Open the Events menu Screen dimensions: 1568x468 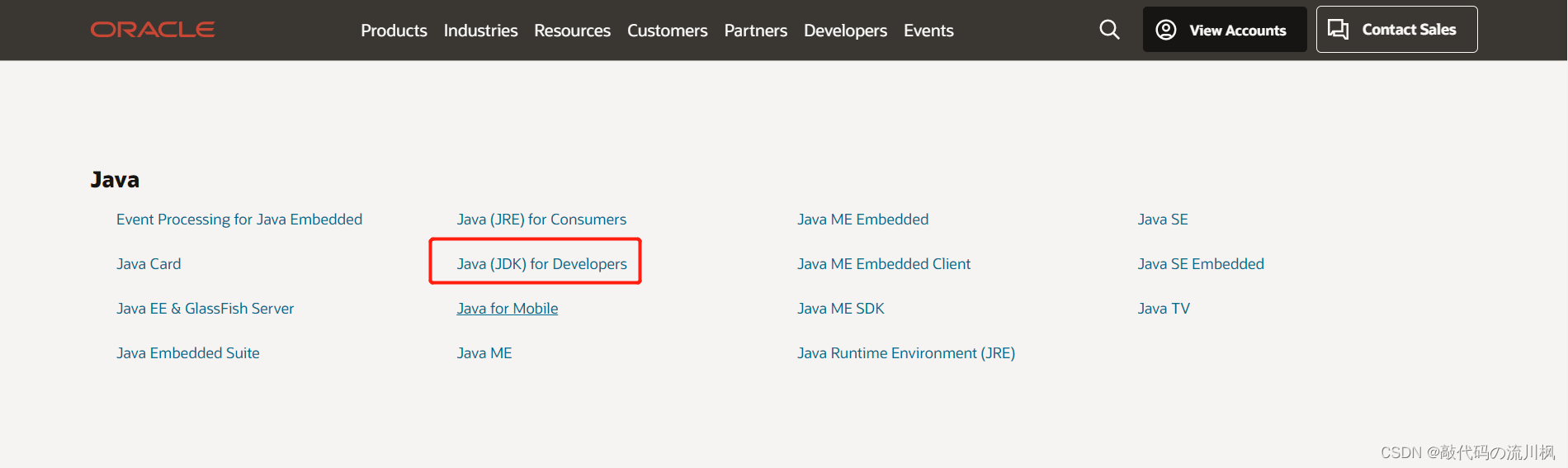point(928,31)
